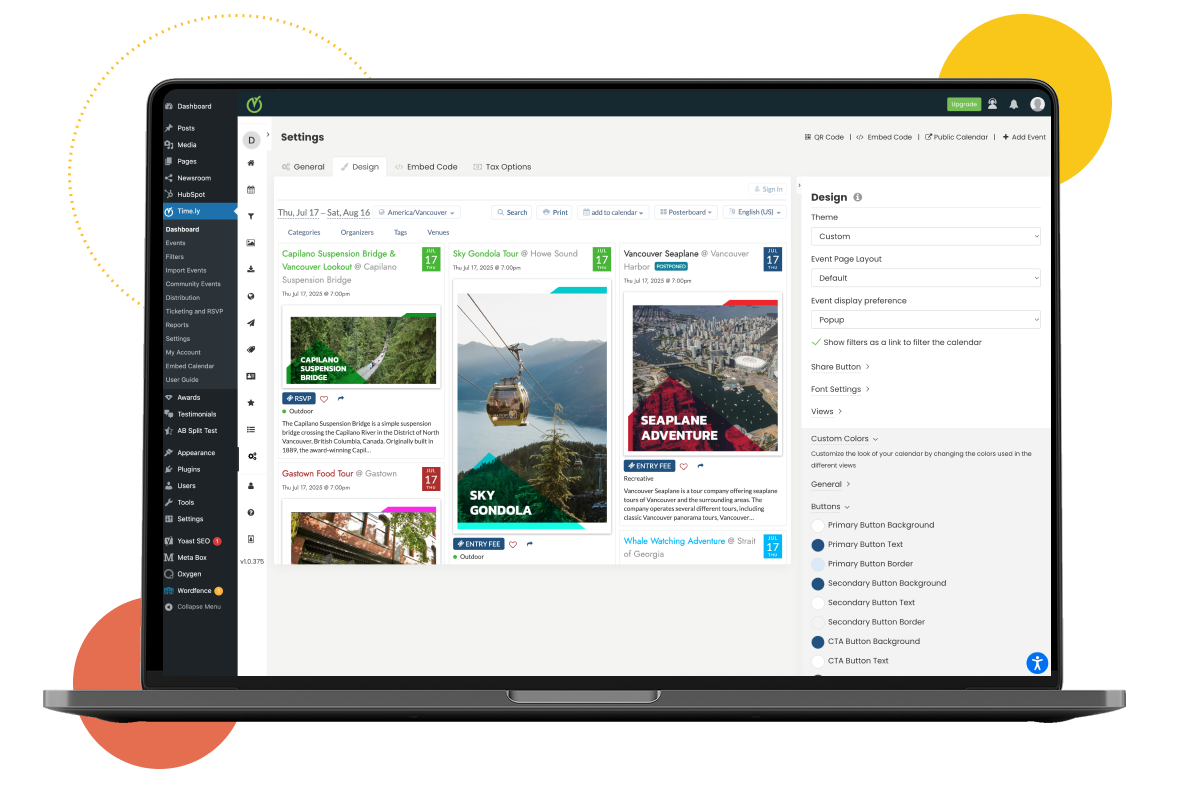Open the globe icon in Timely sidebar
Viewport: 1200px width, 786px height.
[251, 296]
